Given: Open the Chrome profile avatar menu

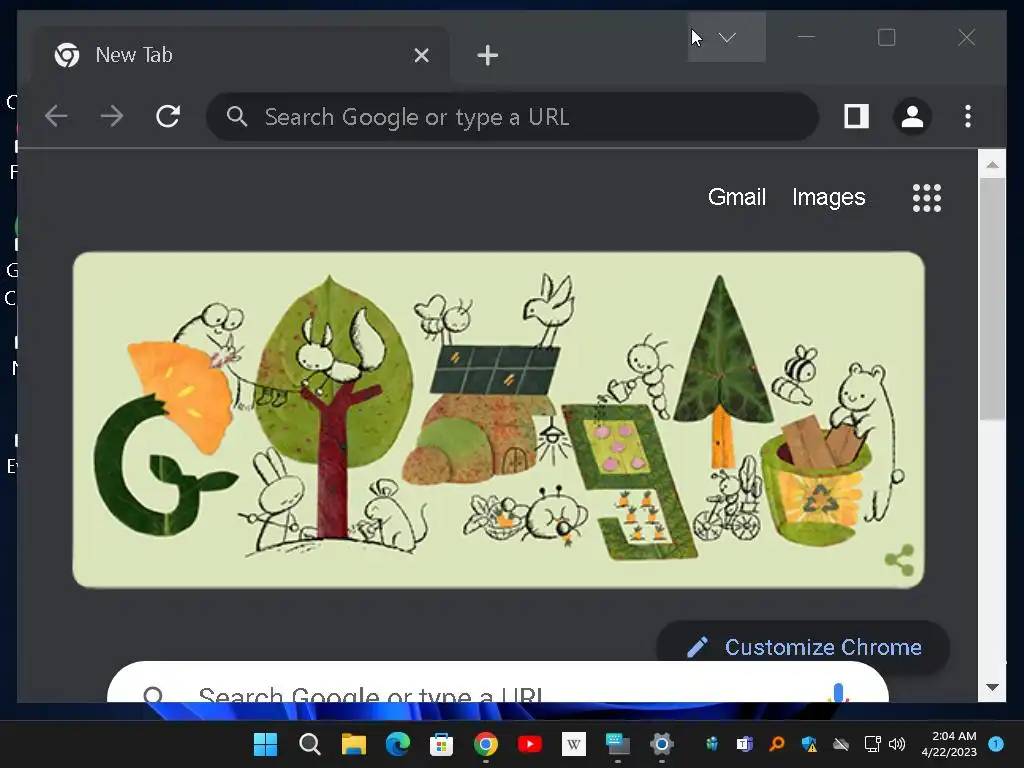Looking at the screenshot, I should coord(912,117).
